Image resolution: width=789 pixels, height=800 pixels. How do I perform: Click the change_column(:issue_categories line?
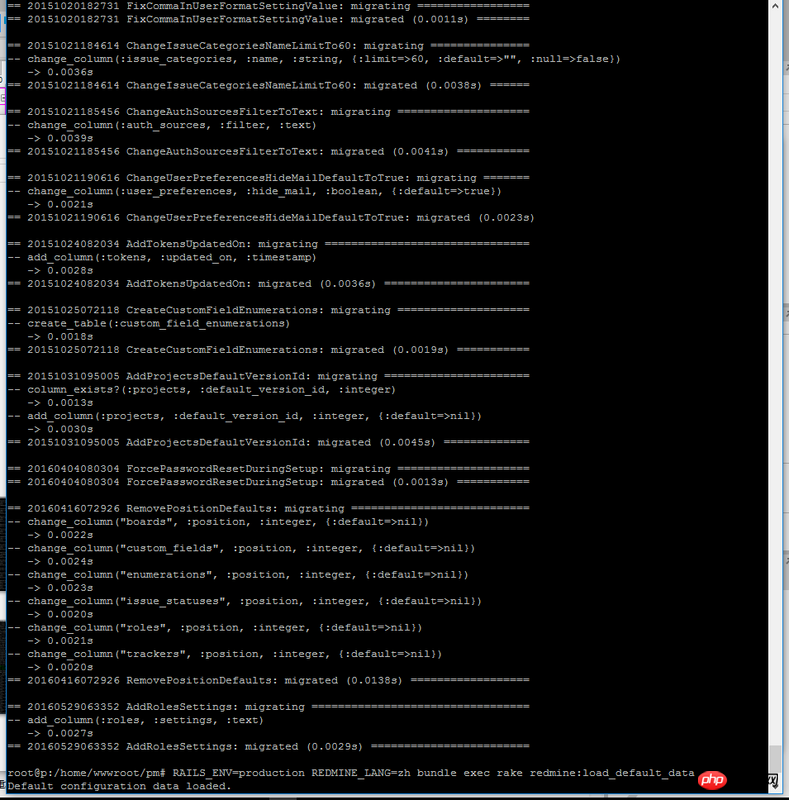[314, 59]
